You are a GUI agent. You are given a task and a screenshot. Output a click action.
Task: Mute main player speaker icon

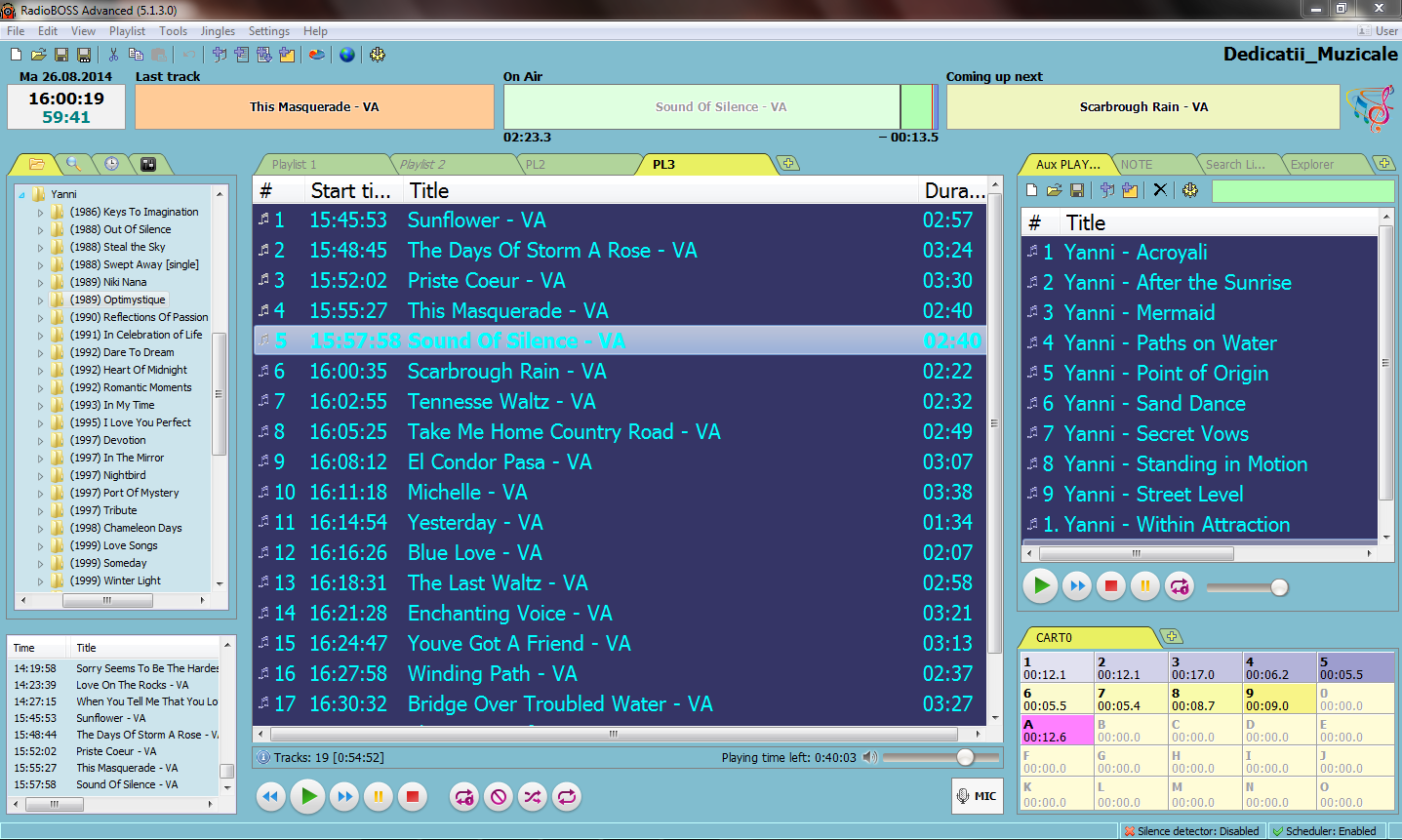pyautogui.click(x=870, y=757)
